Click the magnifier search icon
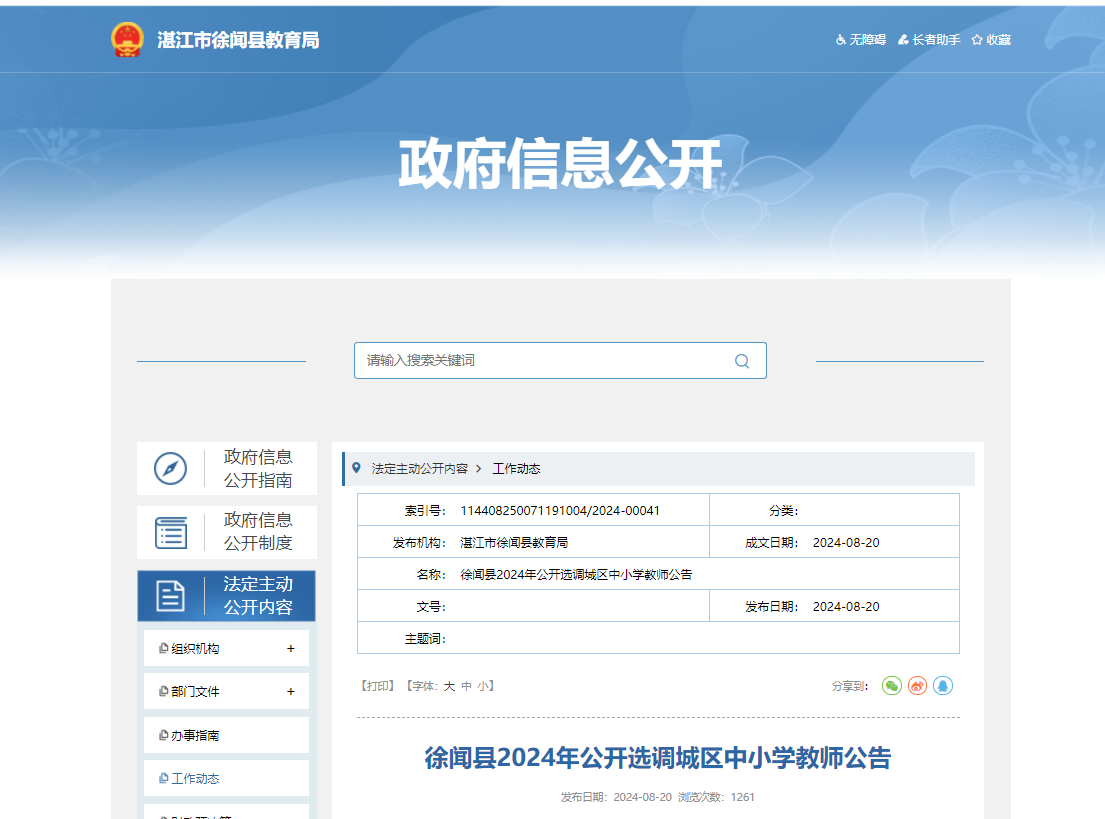The height and width of the screenshot is (819, 1105). pyautogui.click(x=742, y=361)
